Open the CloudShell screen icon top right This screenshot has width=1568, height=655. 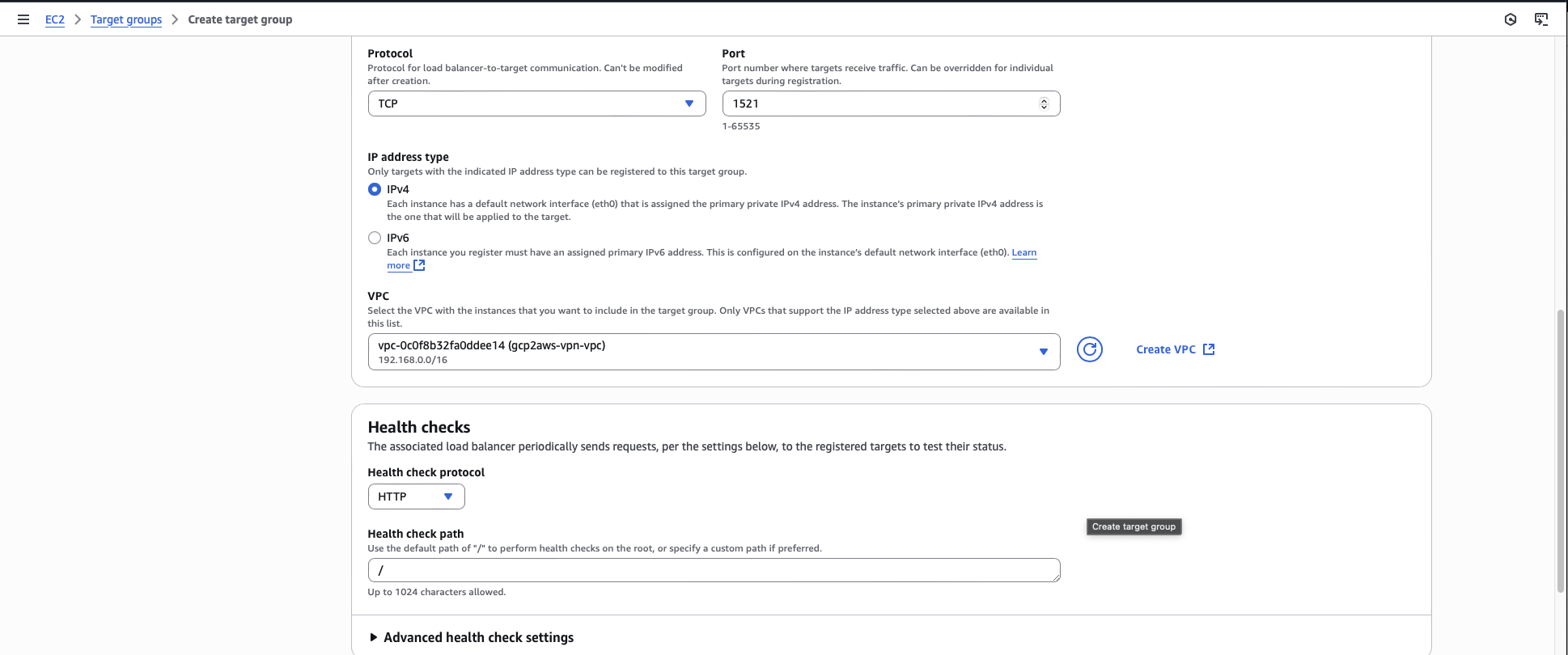[x=1540, y=19]
